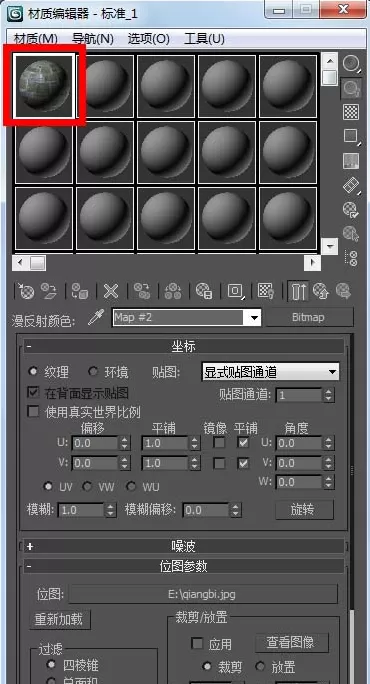
Task: Open the Material ID Channel flyout
Action: (x=236, y=291)
